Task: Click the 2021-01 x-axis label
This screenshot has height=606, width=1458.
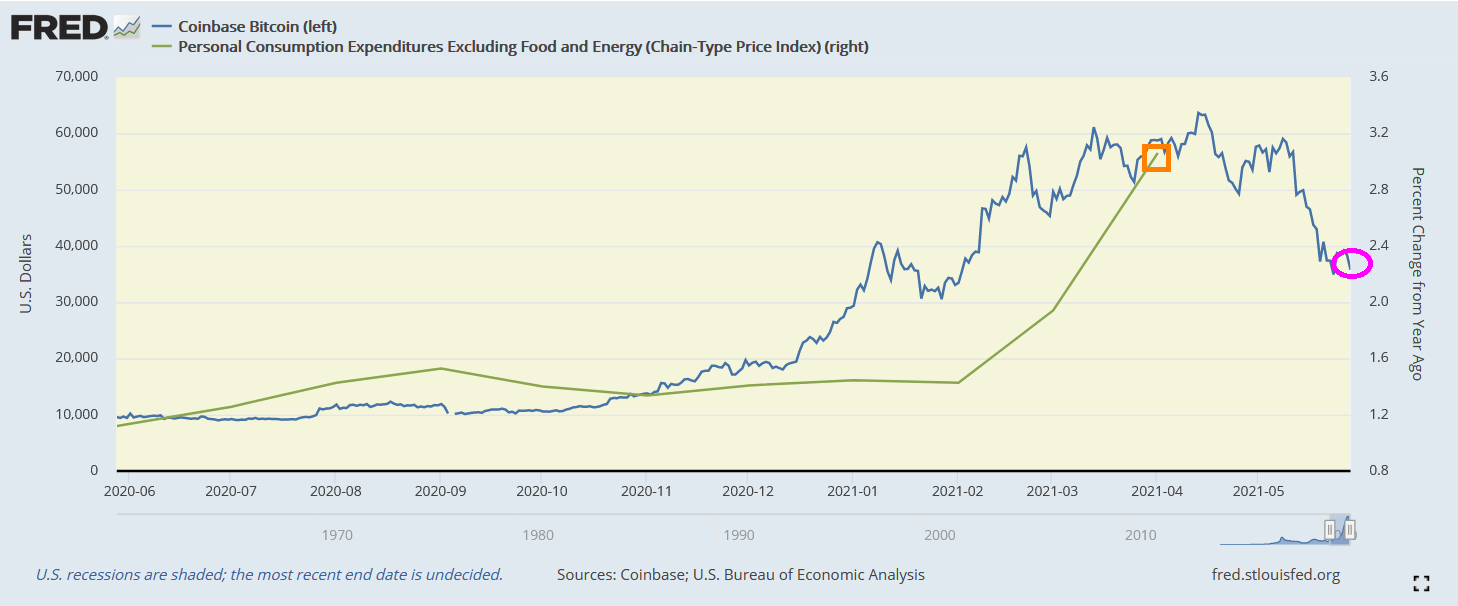Action: pos(853,491)
